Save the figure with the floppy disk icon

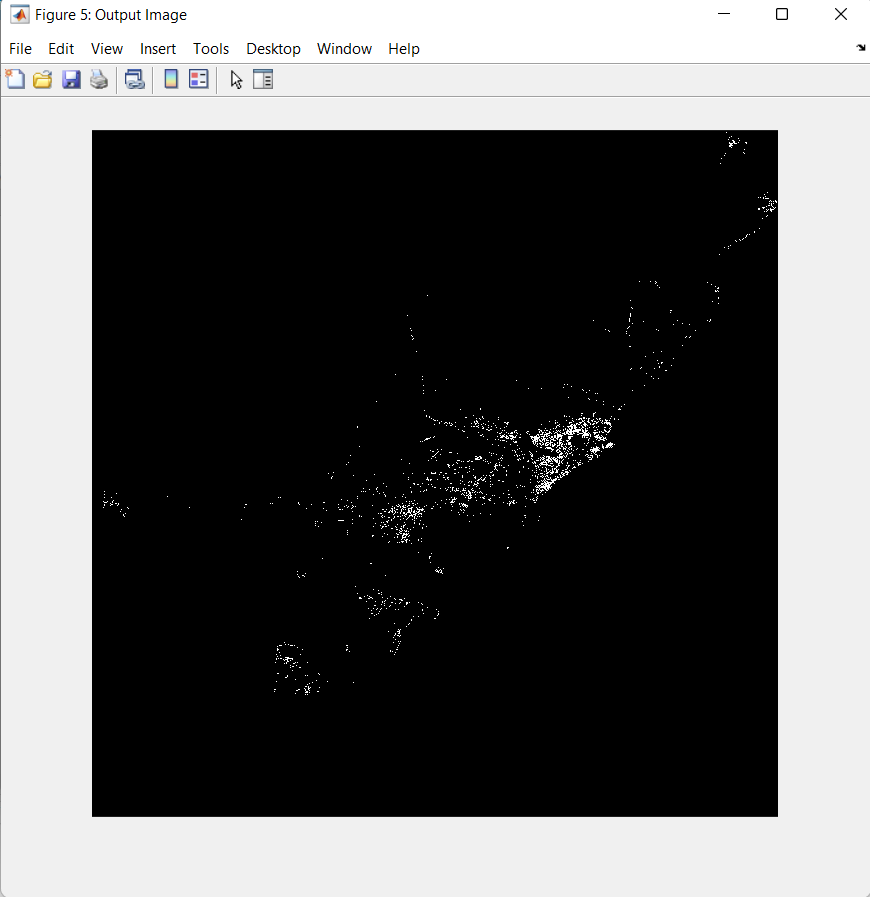71,80
